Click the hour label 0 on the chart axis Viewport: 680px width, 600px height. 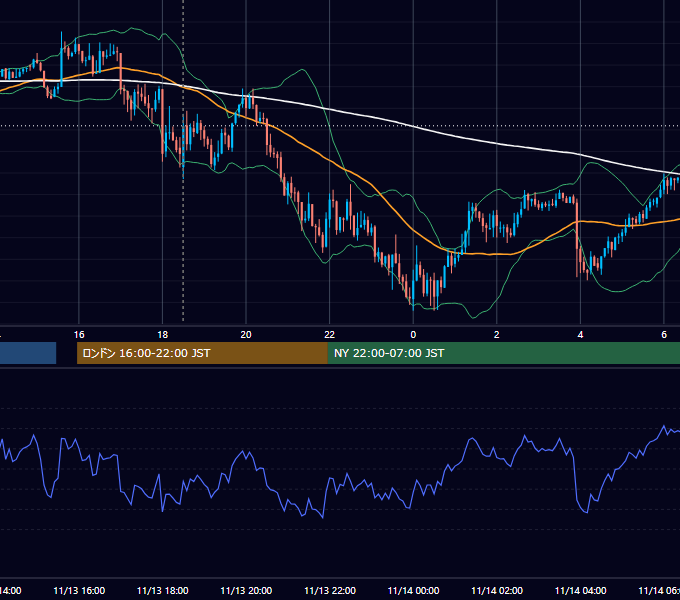pyautogui.click(x=413, y=335)
